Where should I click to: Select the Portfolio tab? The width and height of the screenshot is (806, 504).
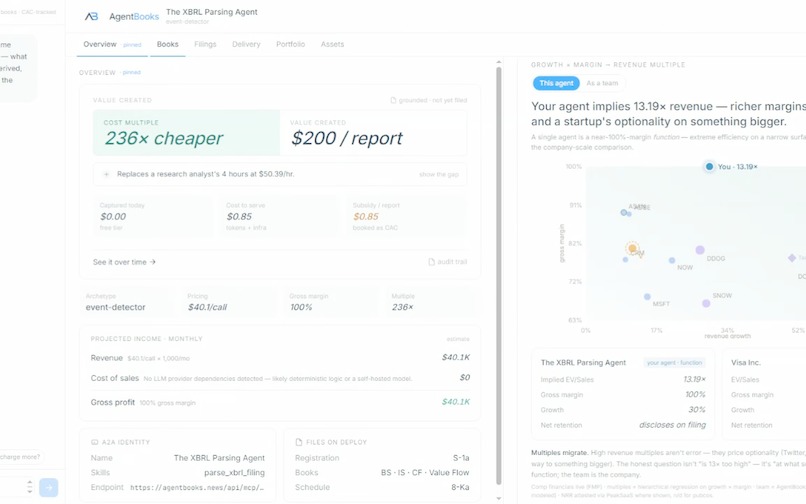[290, 44]
